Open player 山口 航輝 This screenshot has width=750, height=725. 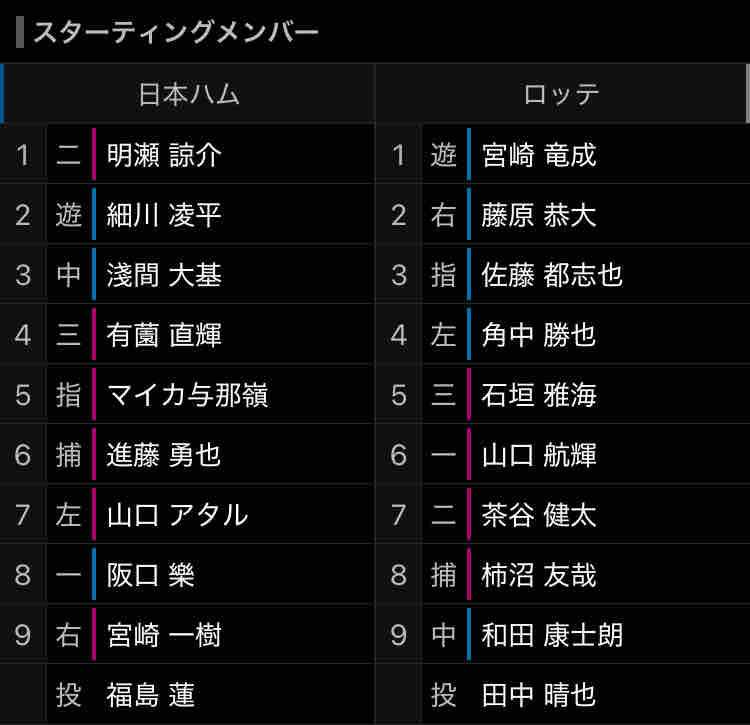[x=539, y=455]
